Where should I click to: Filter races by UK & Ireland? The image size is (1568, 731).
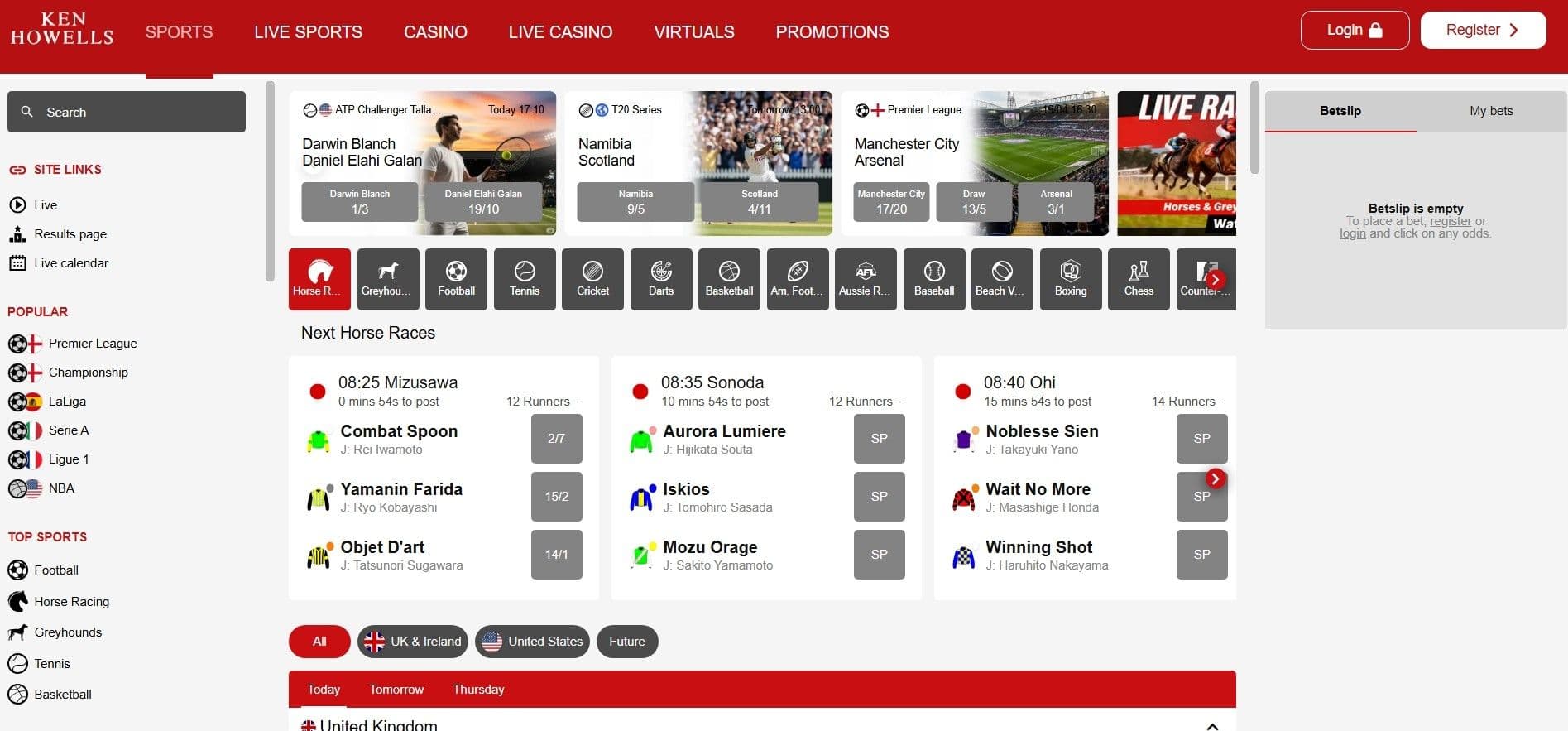pos(413,641)
